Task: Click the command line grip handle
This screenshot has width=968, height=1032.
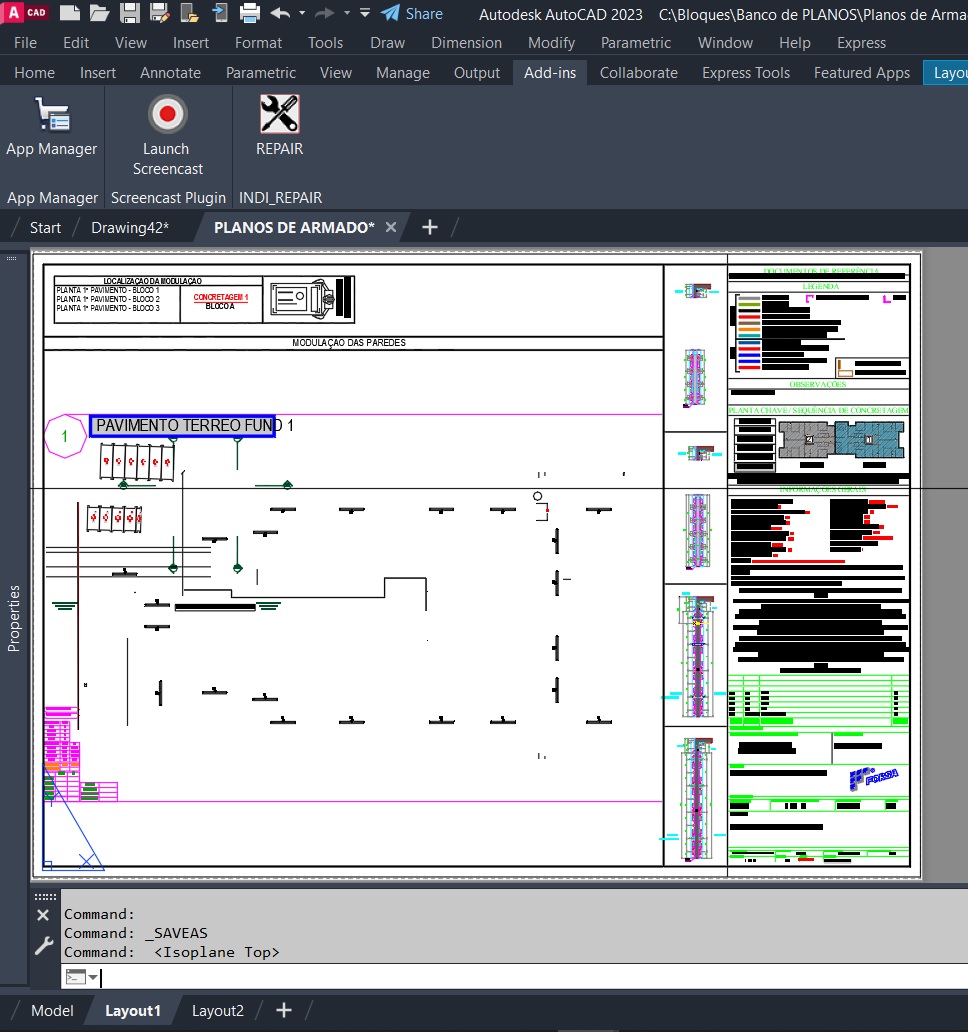Action: (45, 896)
